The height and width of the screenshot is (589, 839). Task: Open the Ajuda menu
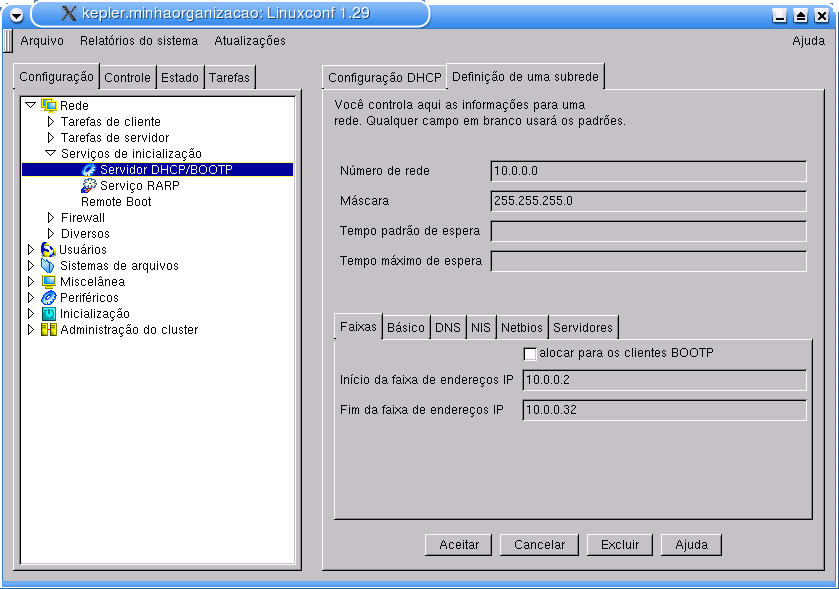click(x=808, y=41)
